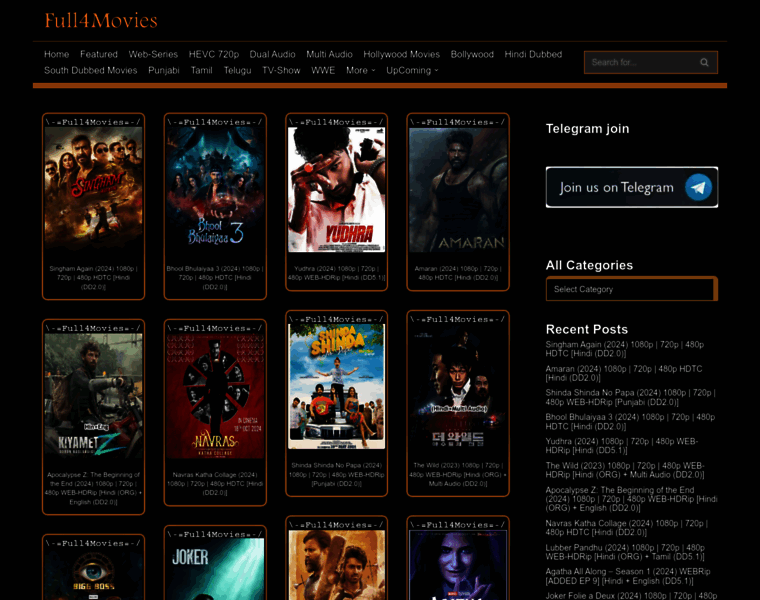The image size is (760, 600).
Task: Click Shinda Shinda No Papa title under poster
Action: pyautogui.click(x=336, y=474)
